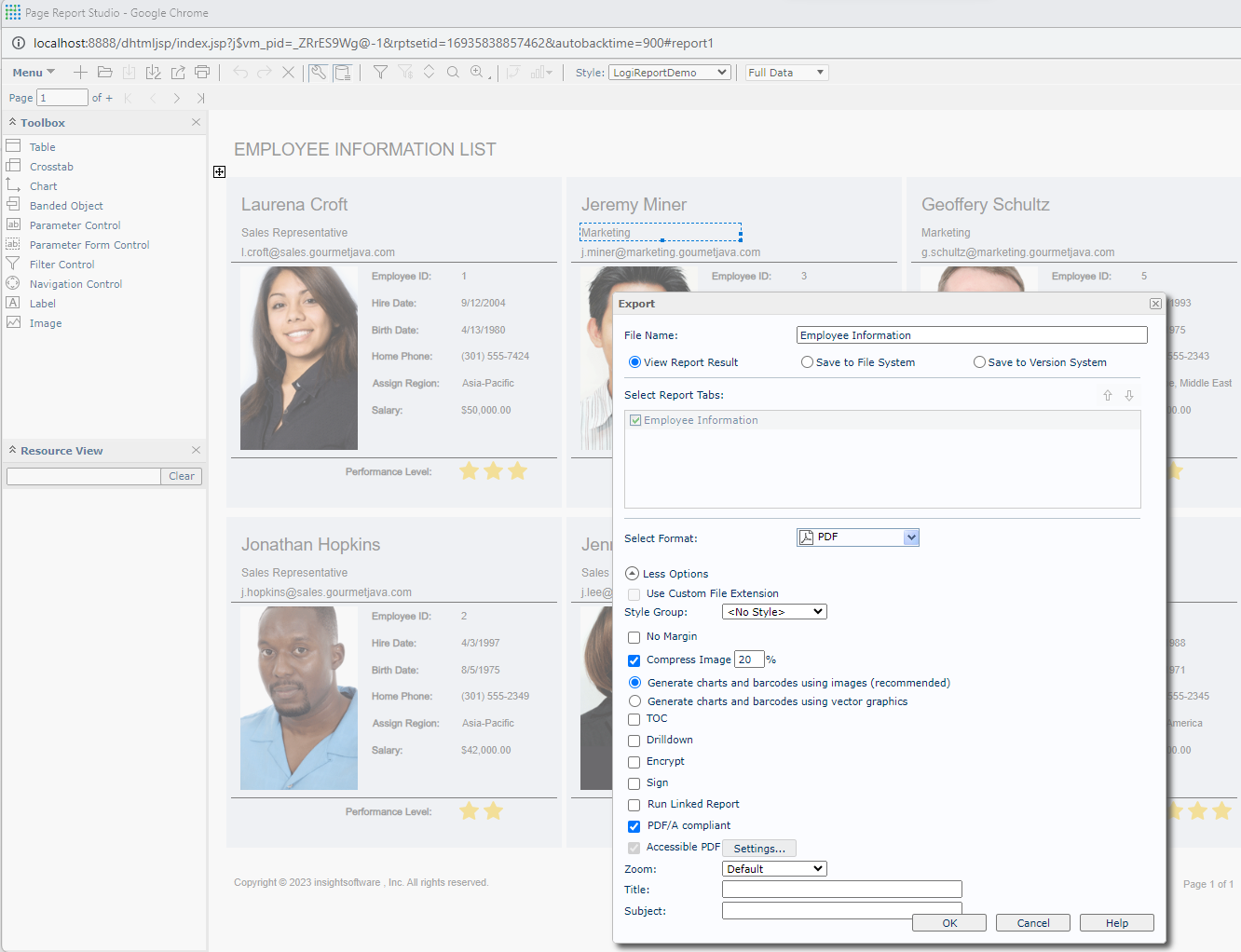Select the Crosstab tool in Toolbox

point(48,166)
